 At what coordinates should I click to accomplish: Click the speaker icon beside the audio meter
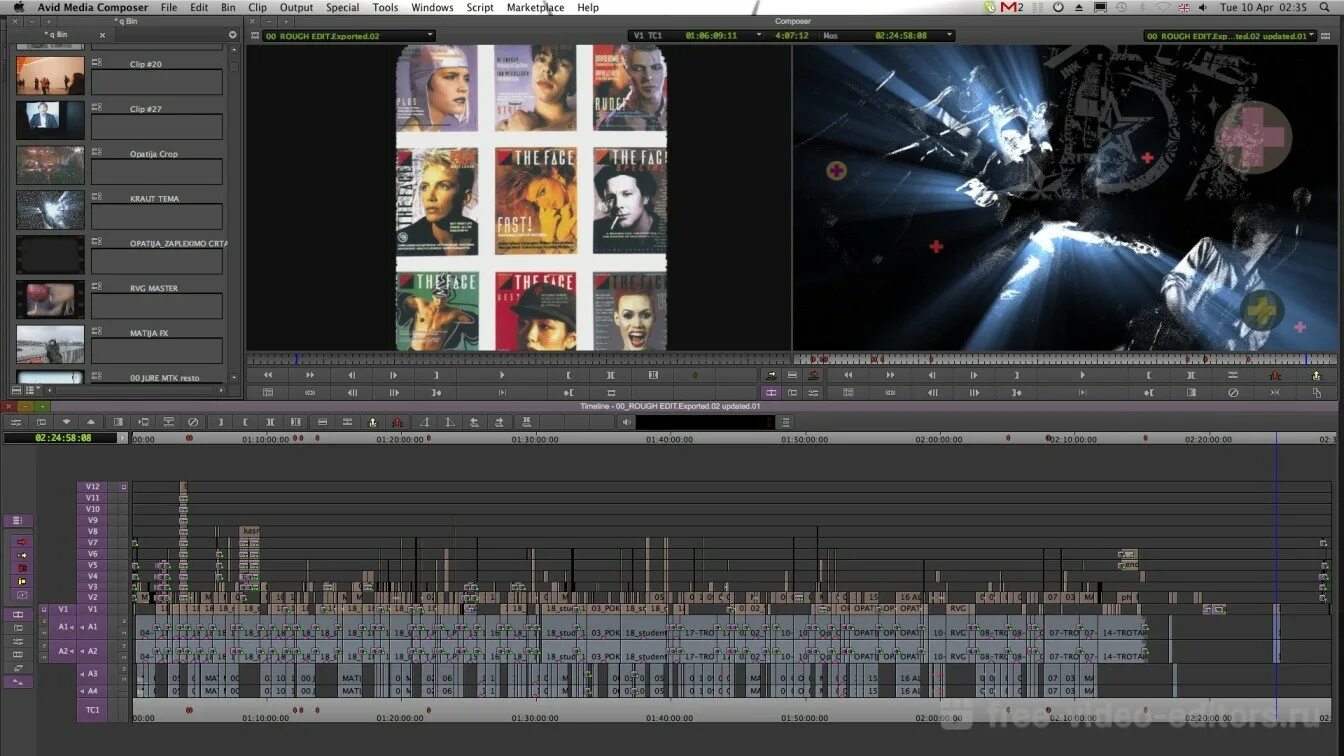click(626, 422)
